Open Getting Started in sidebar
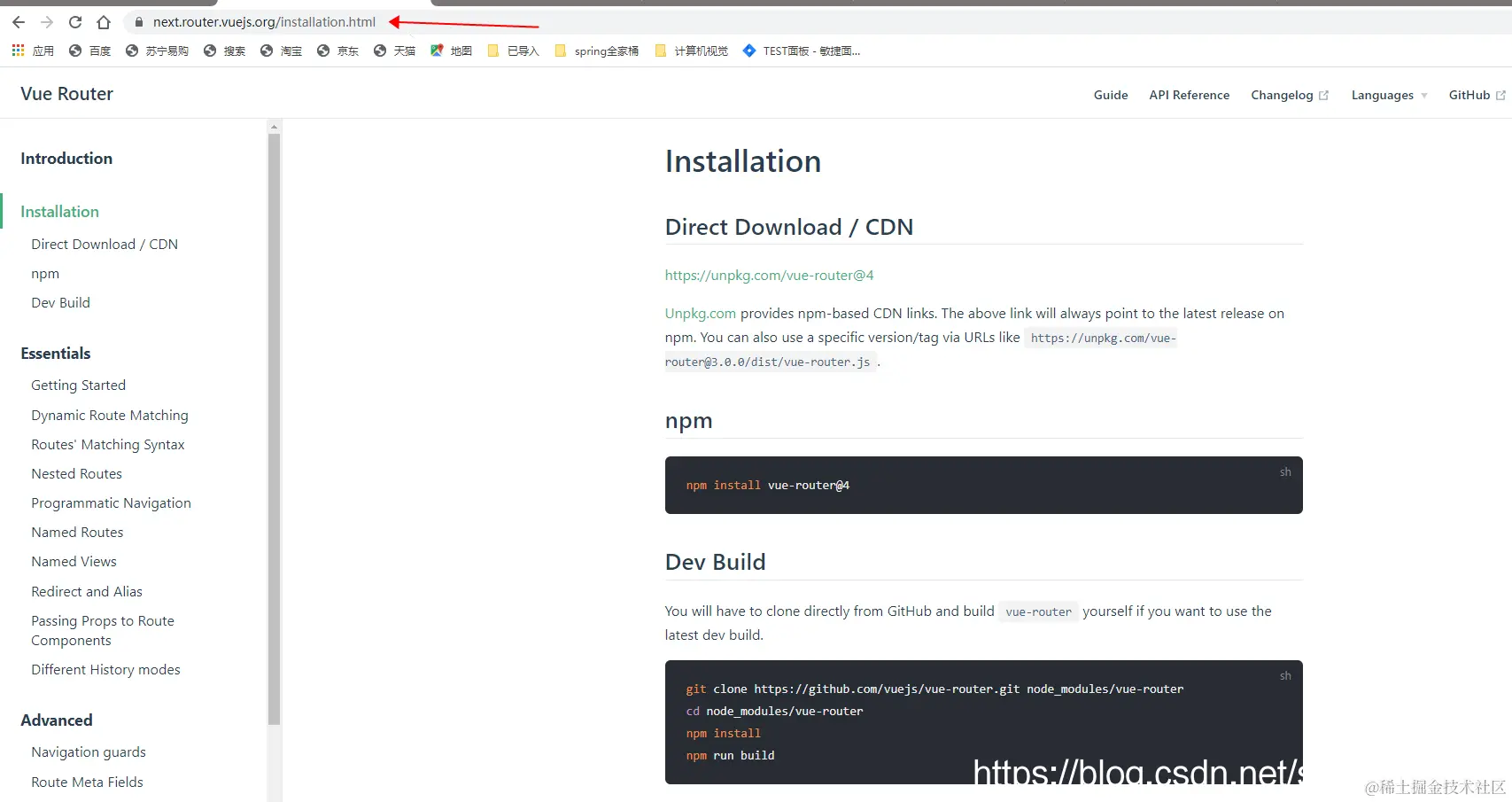 click(x=78, y=385)
